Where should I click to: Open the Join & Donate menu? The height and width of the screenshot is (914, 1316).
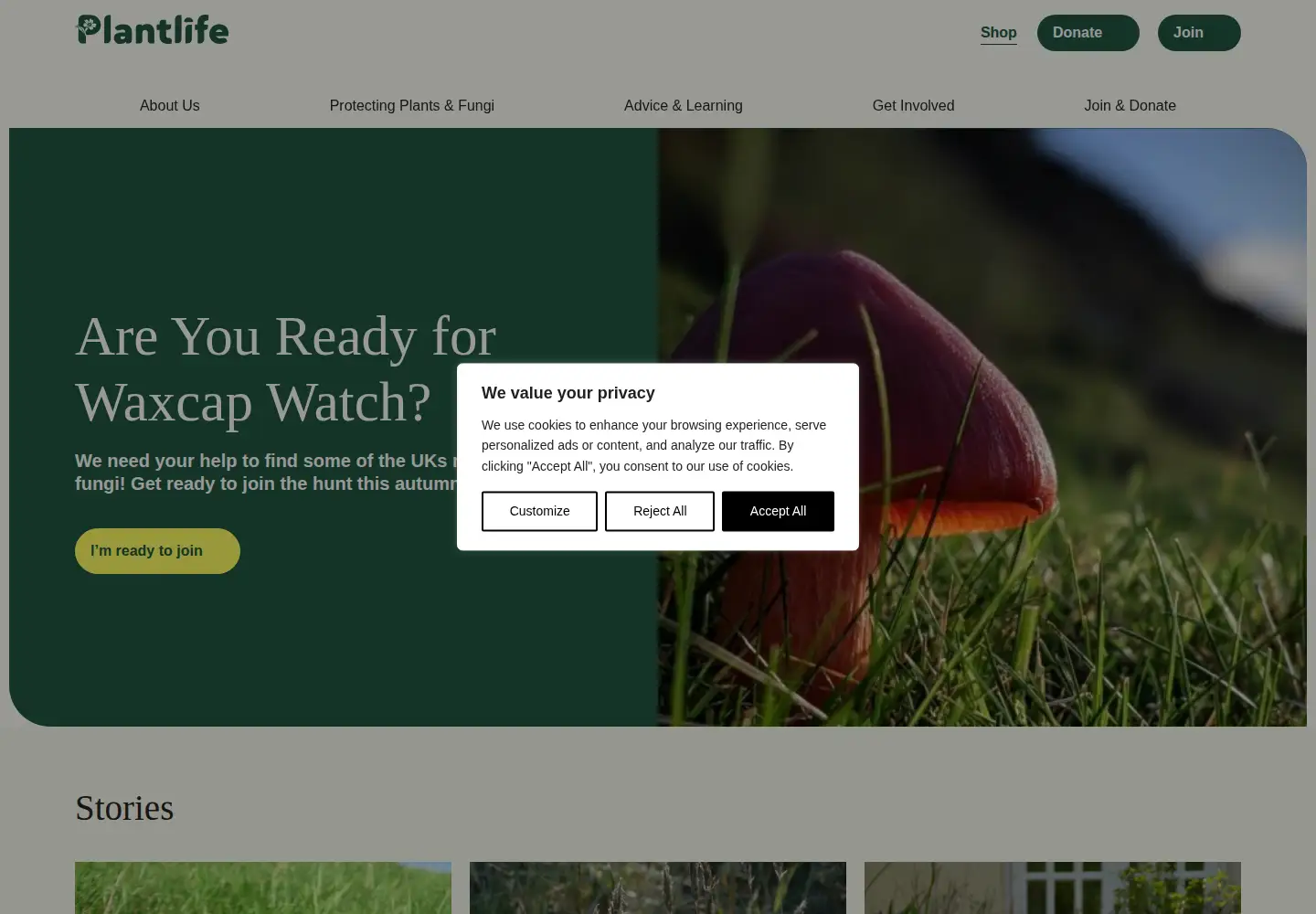click(x=1130, y=106)
